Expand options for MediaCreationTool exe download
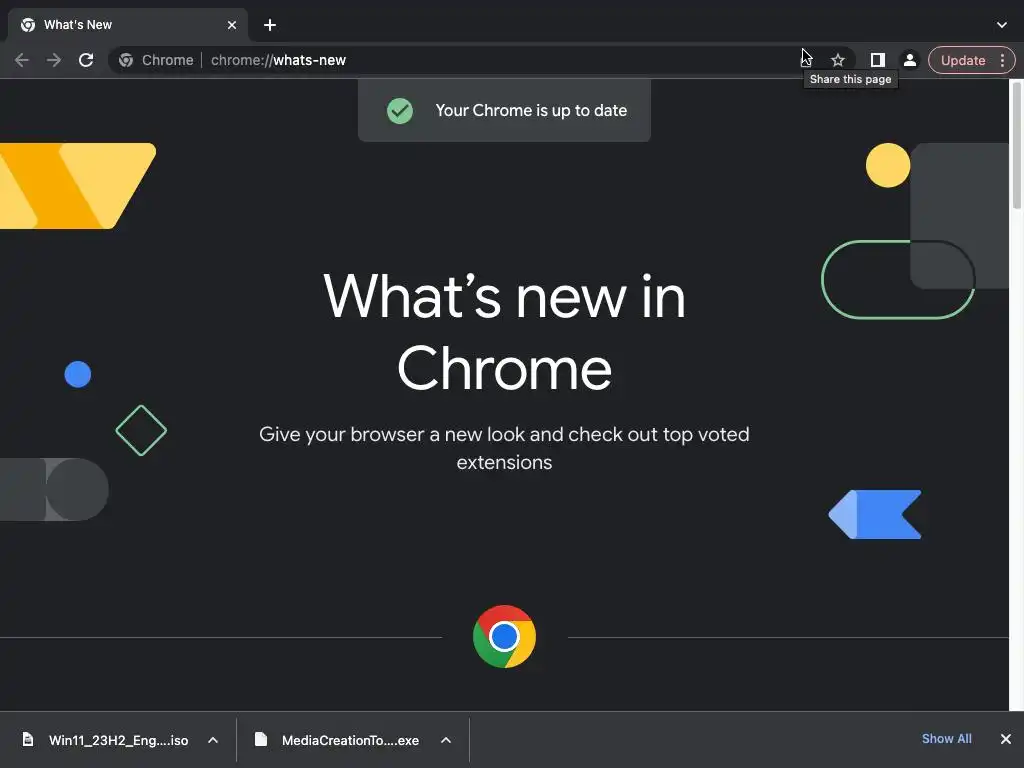The height and width of the screenshot is (768, 1024). pyautogui.click(x=446, y=740)
